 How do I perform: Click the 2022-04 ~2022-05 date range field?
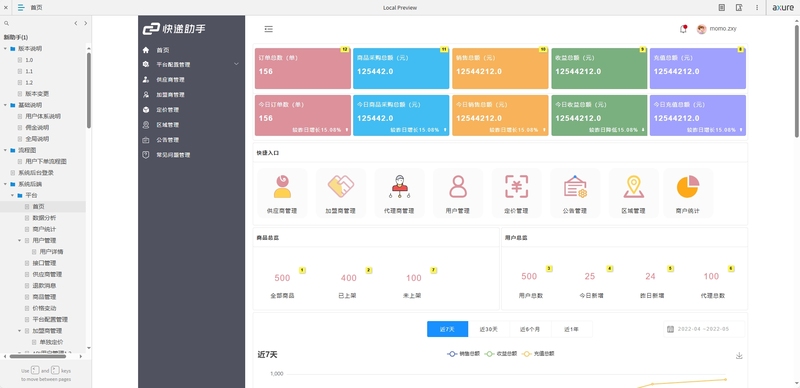point(703,329)
